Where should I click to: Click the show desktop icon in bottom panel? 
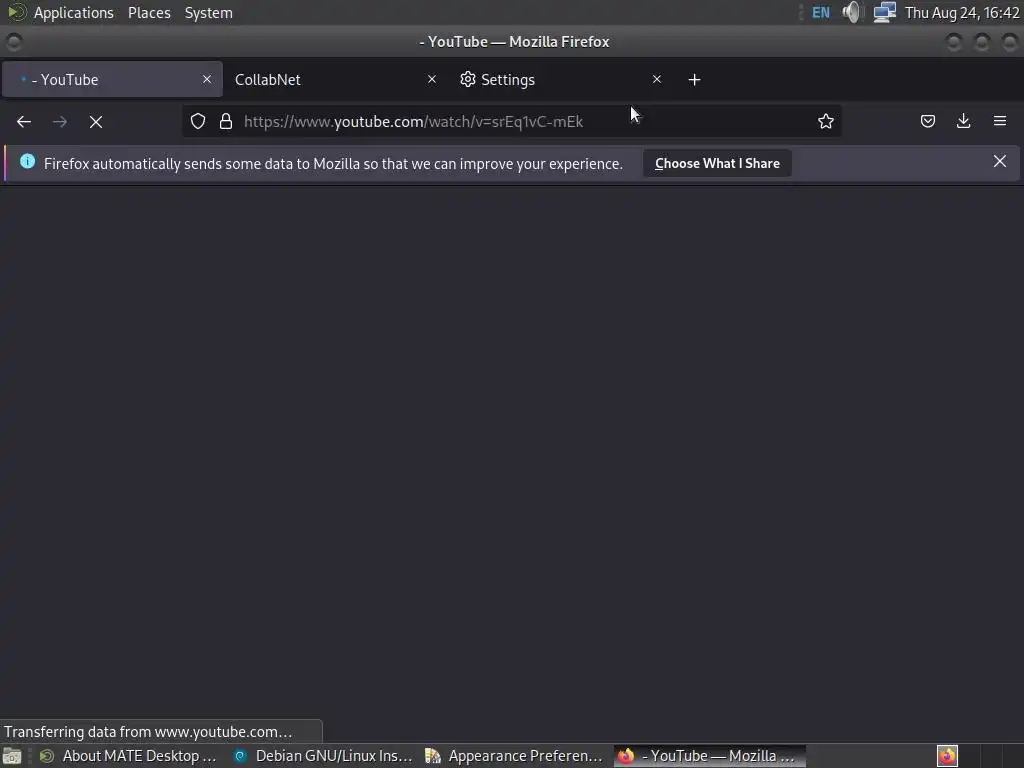12,756
